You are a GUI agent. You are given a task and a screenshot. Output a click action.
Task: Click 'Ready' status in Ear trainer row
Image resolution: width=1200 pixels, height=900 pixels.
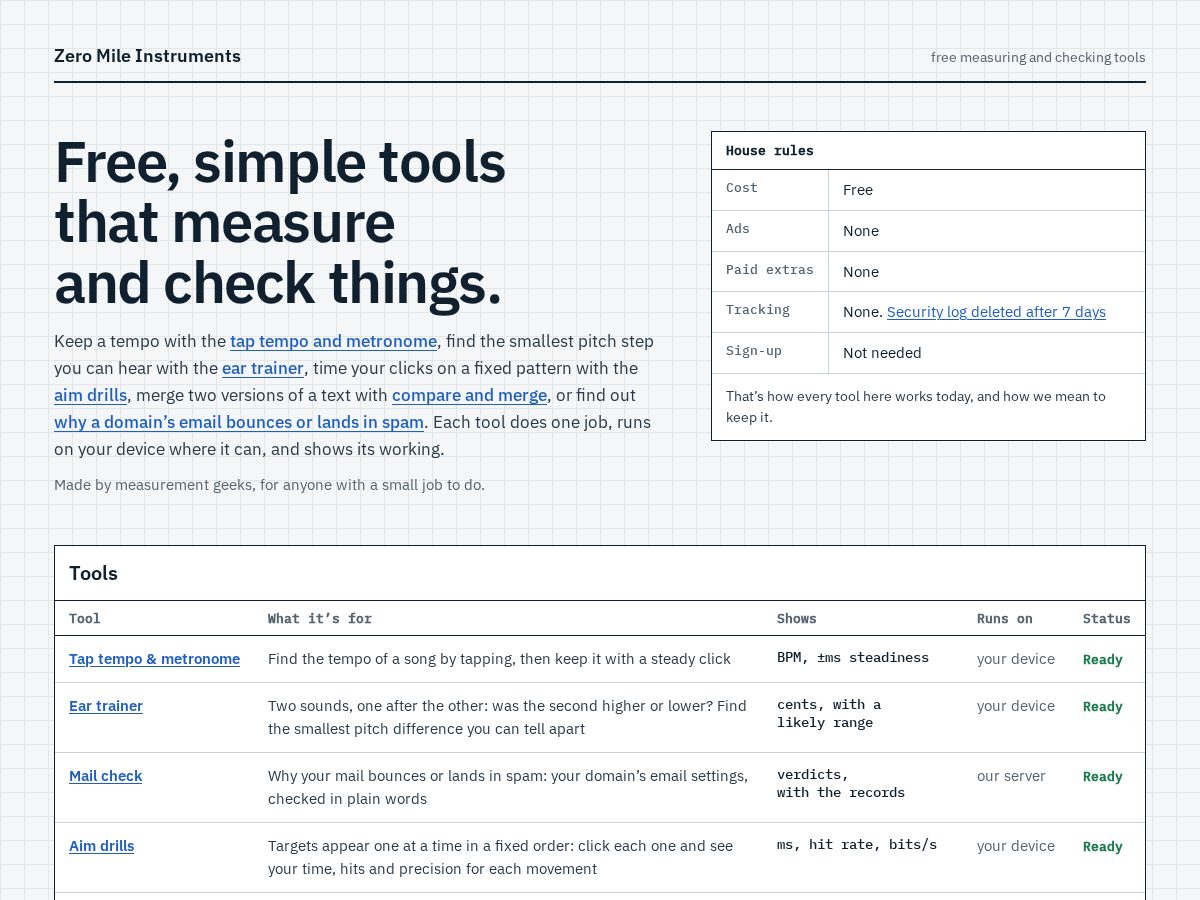point(1103,707)
